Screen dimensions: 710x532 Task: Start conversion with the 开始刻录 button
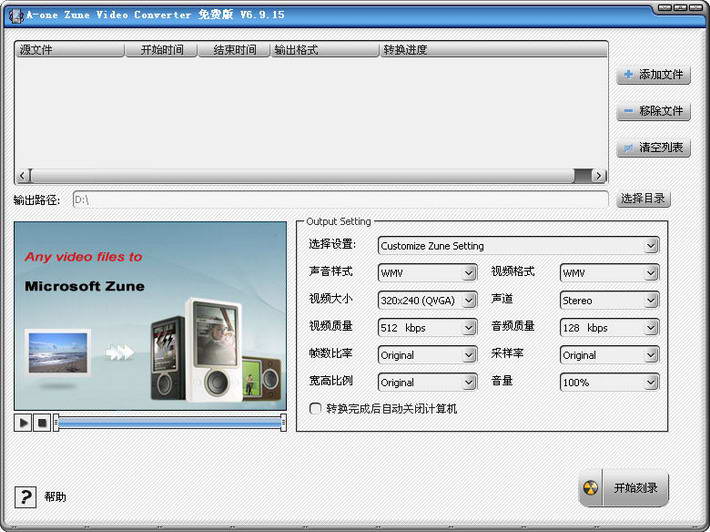coord(624,488)
